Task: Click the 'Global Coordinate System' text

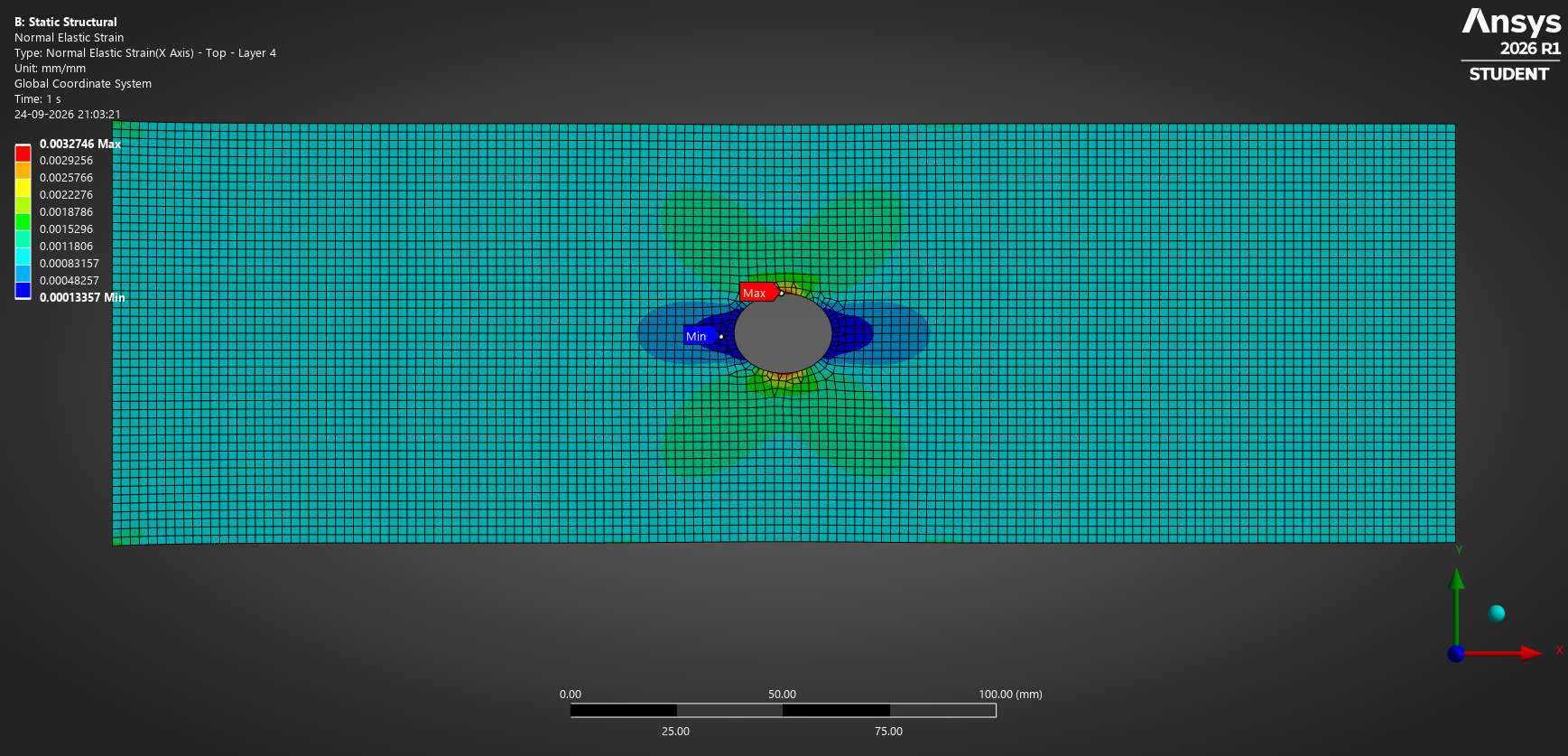Action: [x=83, y=83]
